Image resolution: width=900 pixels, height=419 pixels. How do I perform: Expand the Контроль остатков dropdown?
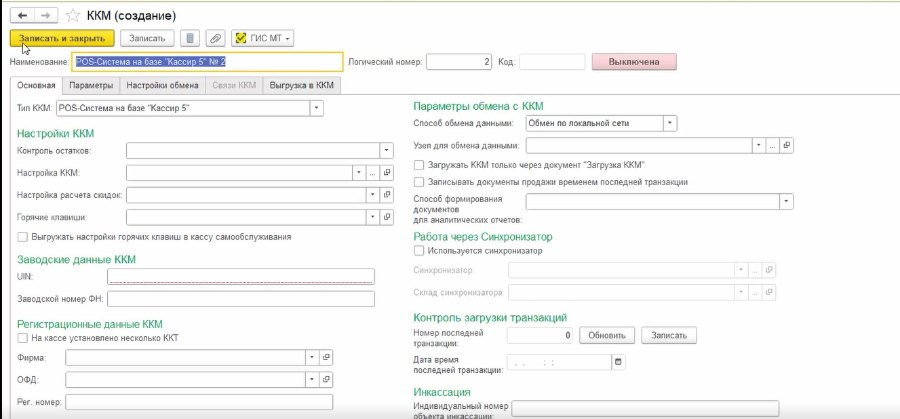point(387,150)
